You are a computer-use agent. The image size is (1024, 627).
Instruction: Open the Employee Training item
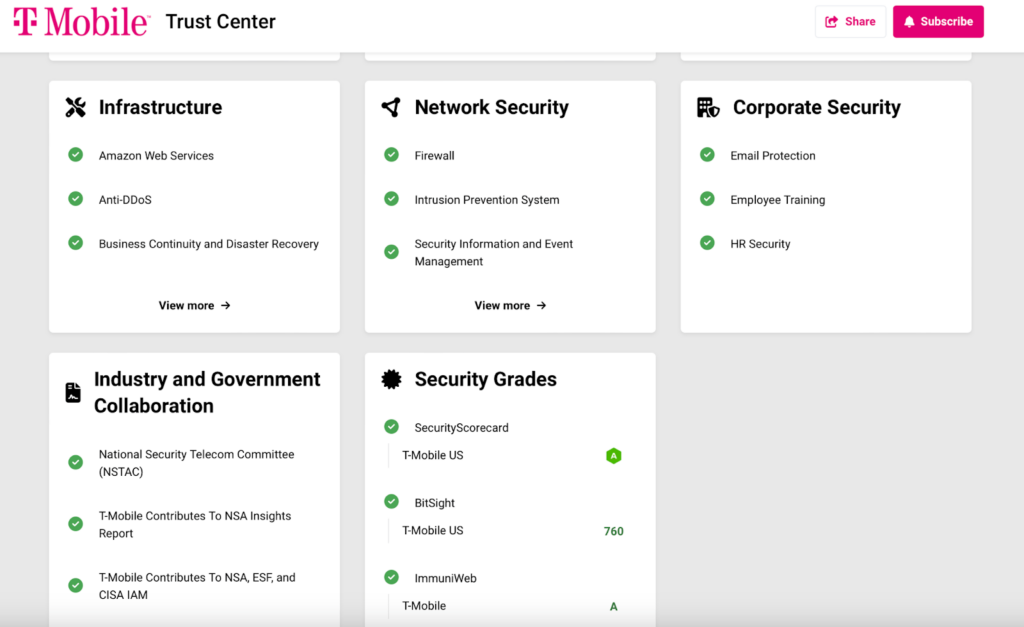777,200
